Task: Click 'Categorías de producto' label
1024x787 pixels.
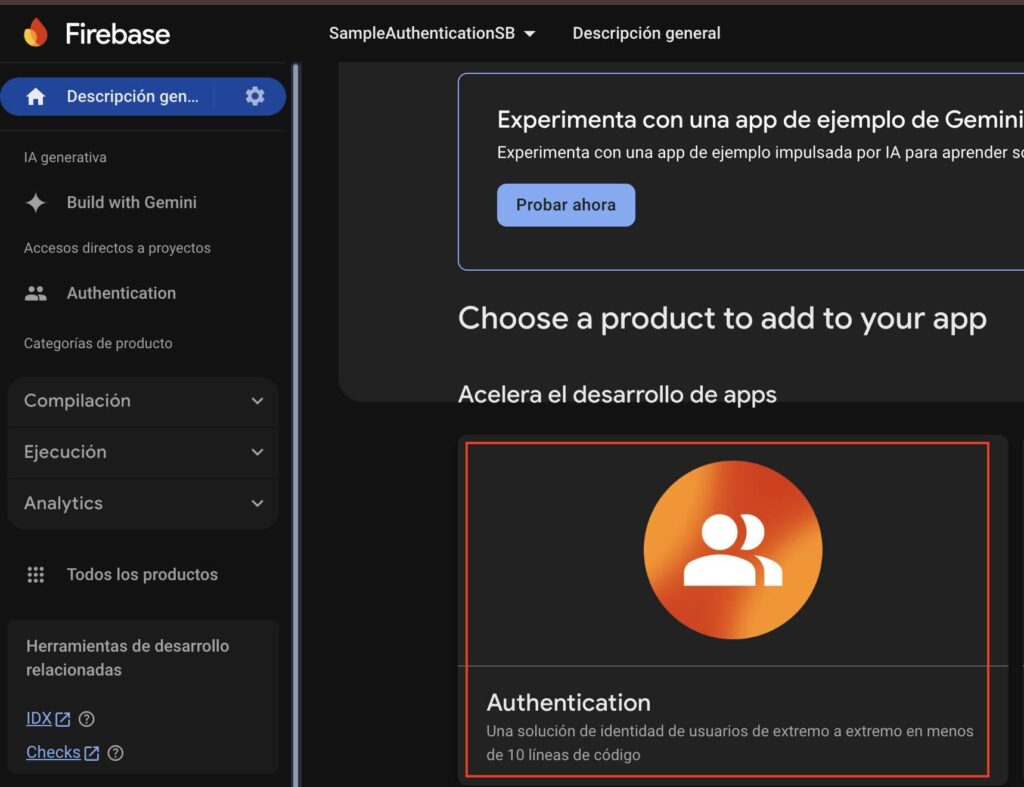Action: click(x=98, y=344)
